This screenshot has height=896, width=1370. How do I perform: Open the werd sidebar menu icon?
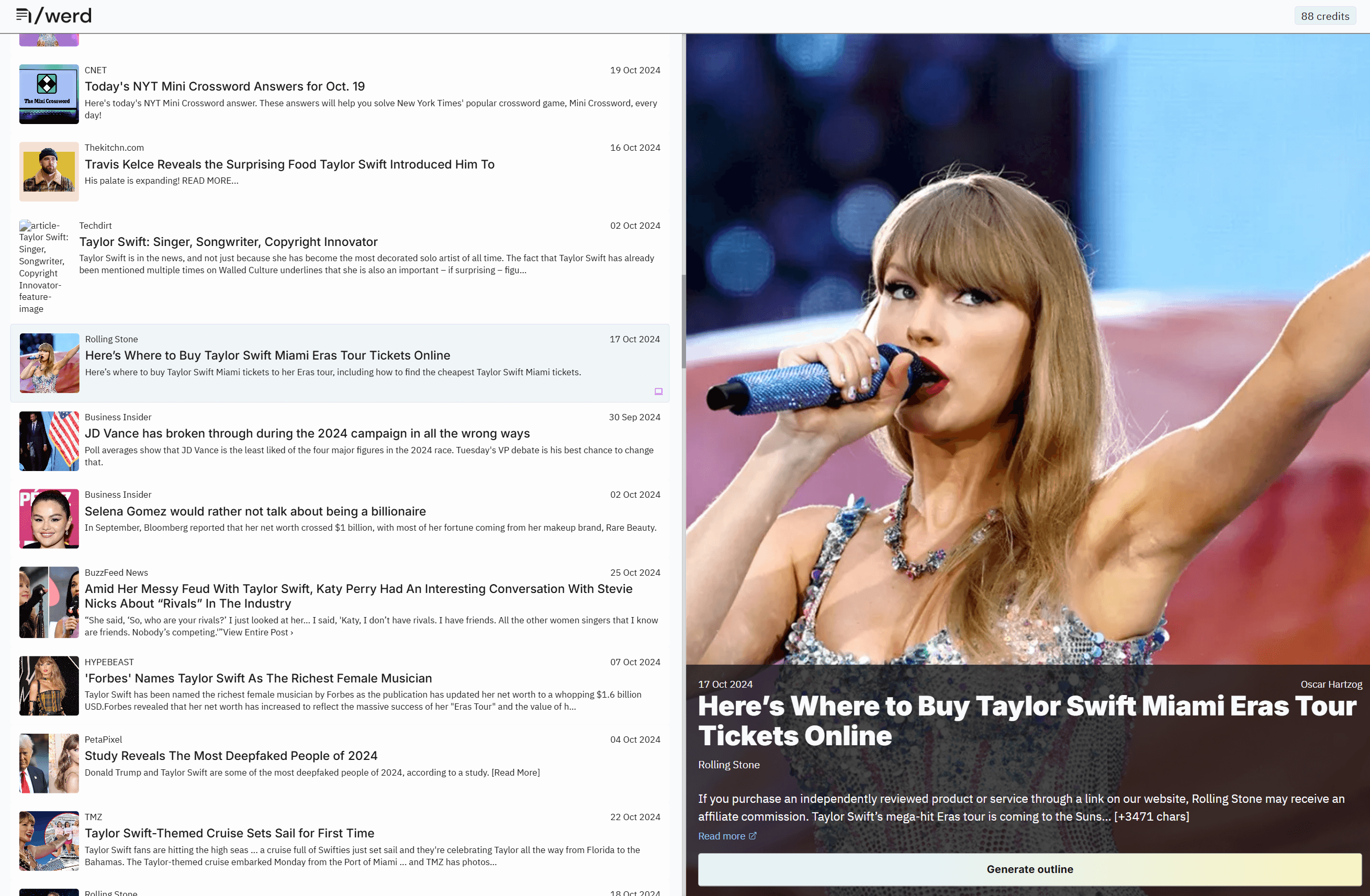(23, 16)
